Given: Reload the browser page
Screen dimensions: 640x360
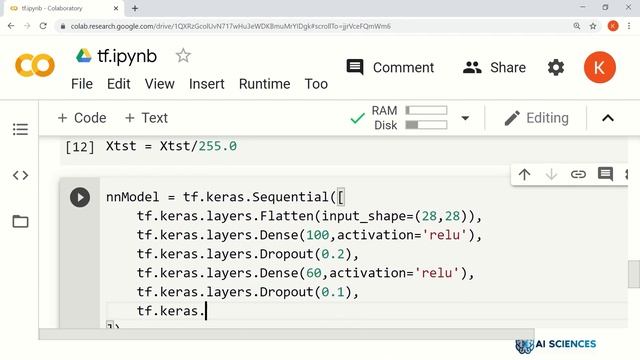Looking at the screenshot, I should pos(43,26).
